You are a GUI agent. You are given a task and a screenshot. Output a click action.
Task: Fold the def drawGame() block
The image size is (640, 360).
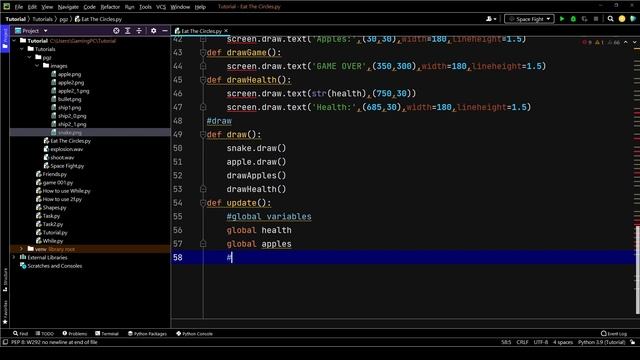point(203,52)
